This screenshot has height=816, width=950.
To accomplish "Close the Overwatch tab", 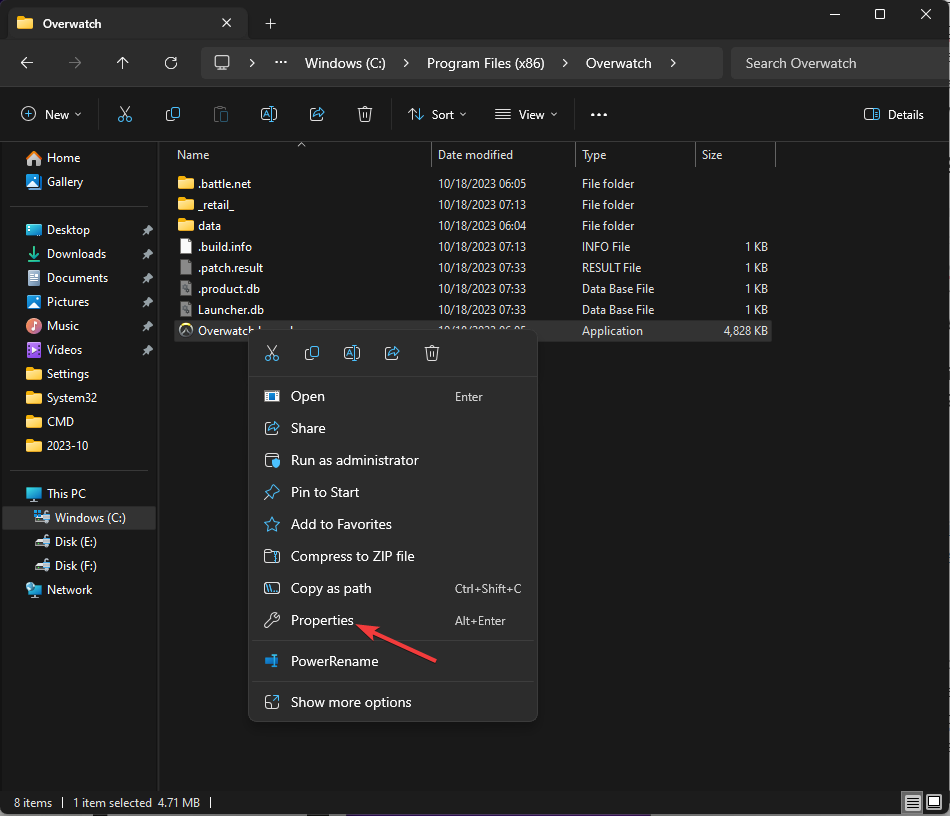I will pyautogui.click(x=227, y=23).
